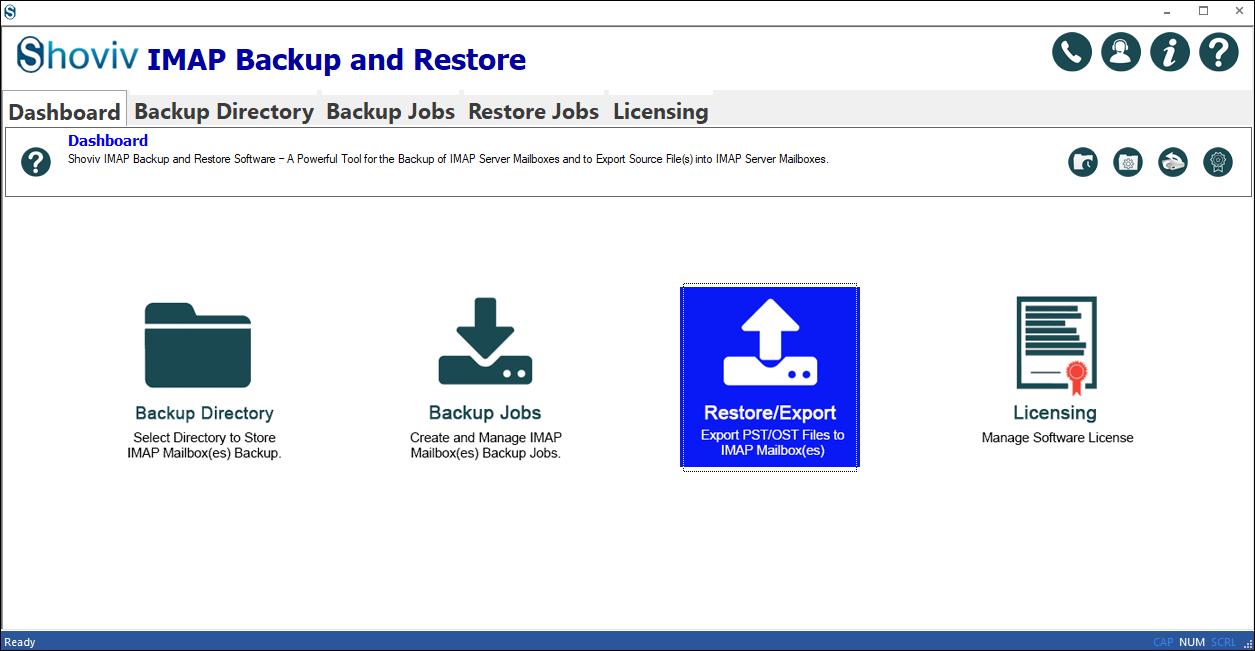Switch to the Backup Directory tab

(x=224, y=111)
